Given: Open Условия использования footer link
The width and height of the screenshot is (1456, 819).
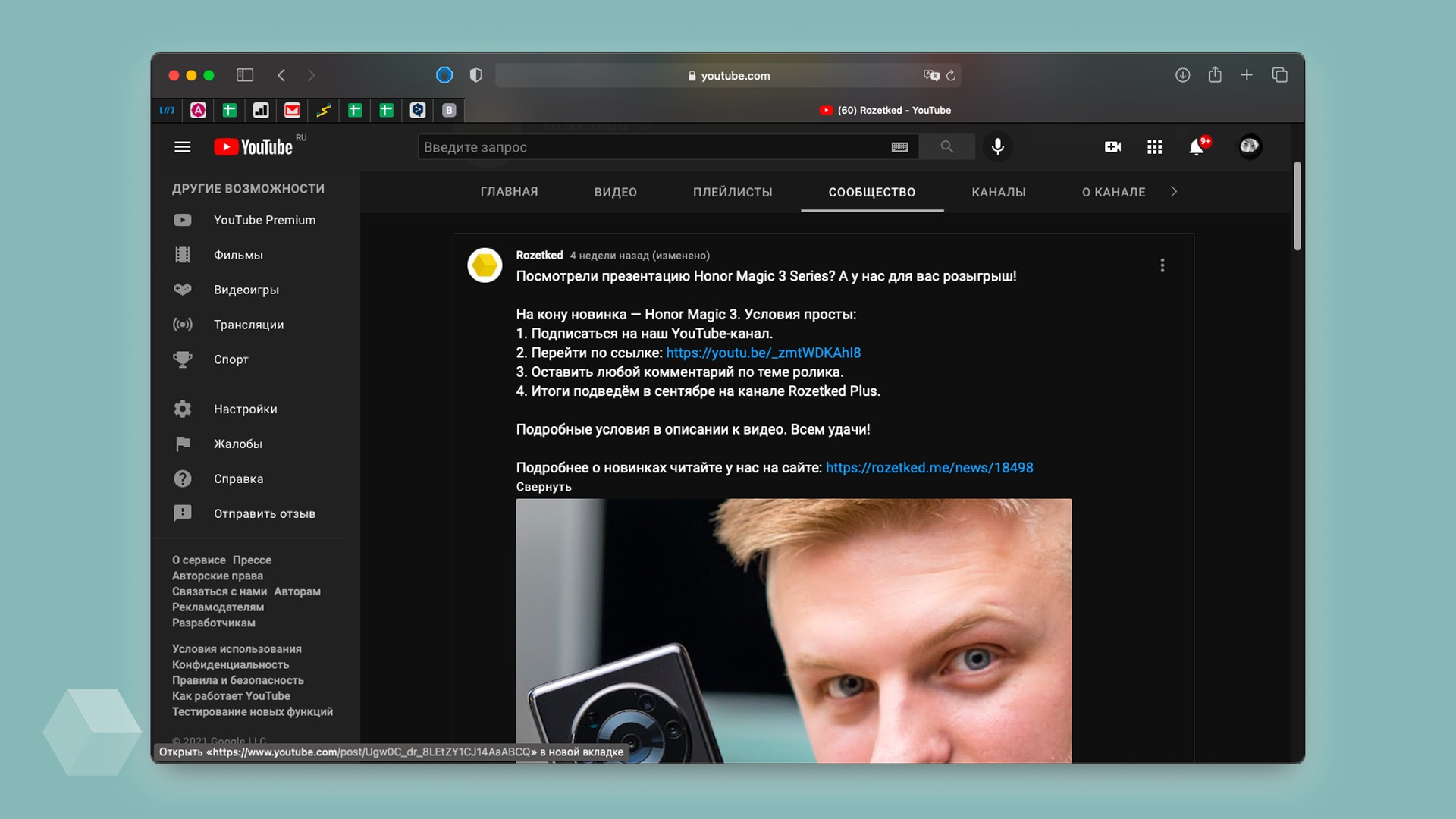Looking at the screenshot, I should pyautogui.click(x=237, y=648).
